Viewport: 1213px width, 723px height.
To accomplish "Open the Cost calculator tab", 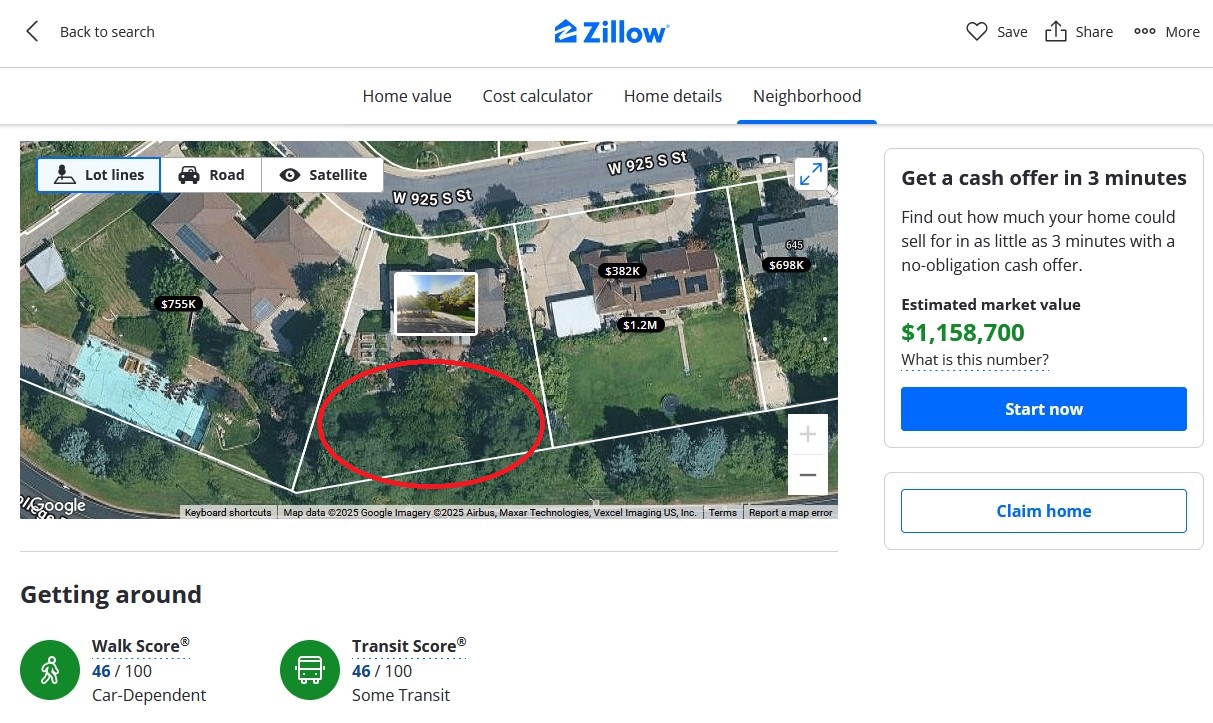I will pyautogui.click(x=538, y=96).
